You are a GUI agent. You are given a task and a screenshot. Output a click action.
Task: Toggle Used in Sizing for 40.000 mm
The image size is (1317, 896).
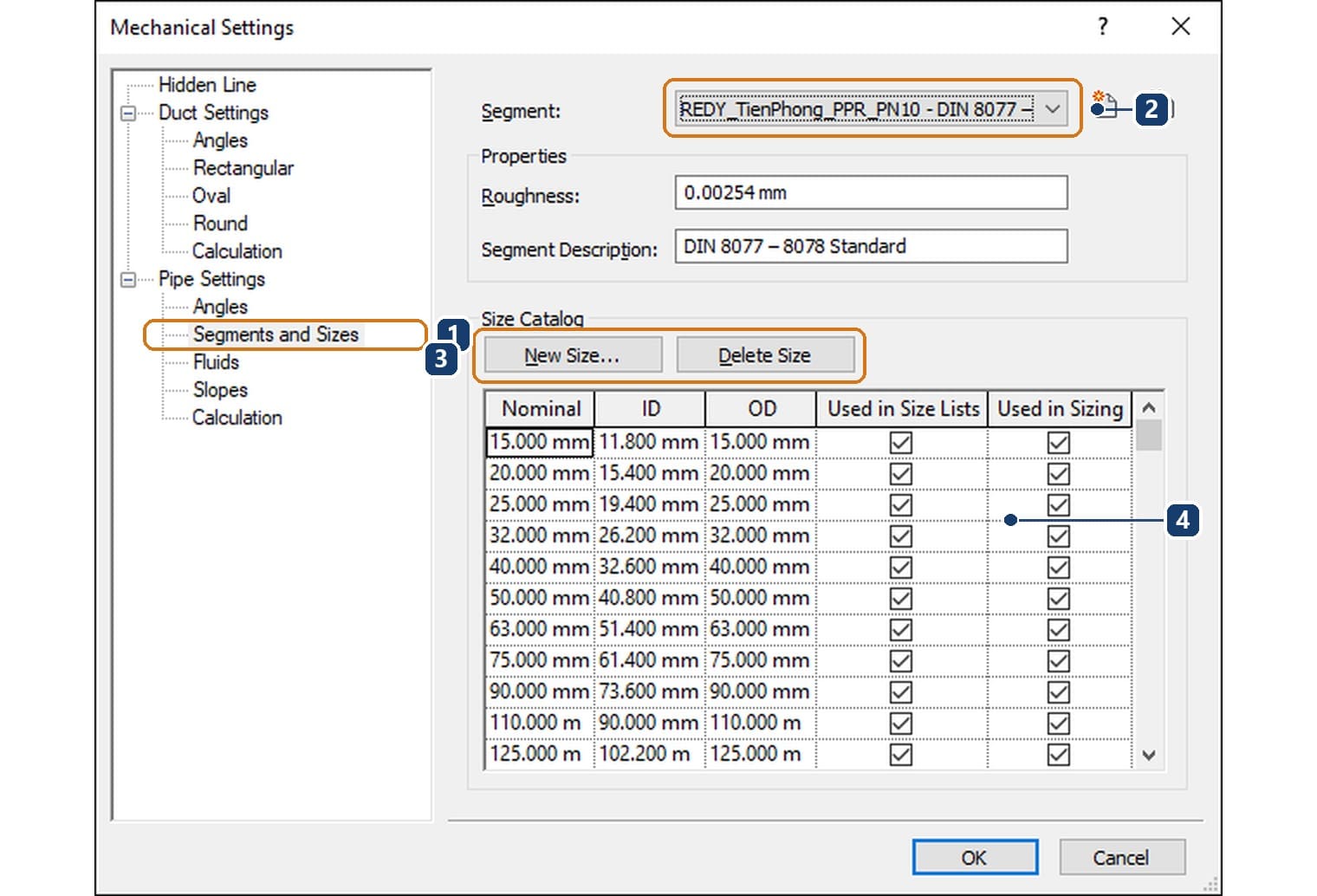click(x=1059, y=567)
